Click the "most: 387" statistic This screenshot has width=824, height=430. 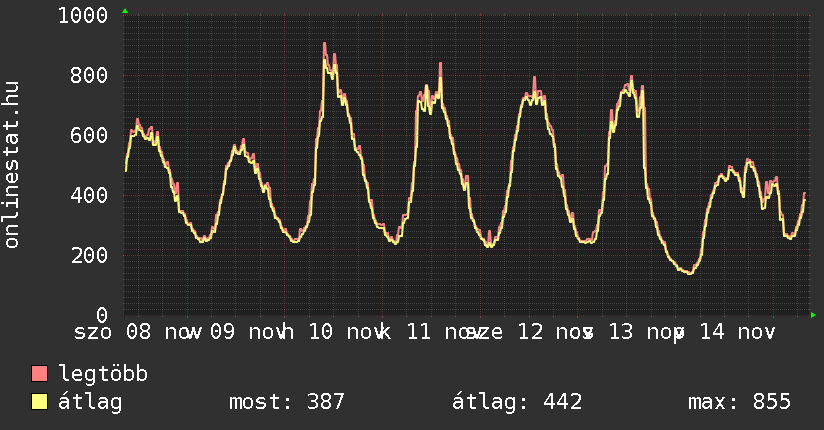(287, 402)
